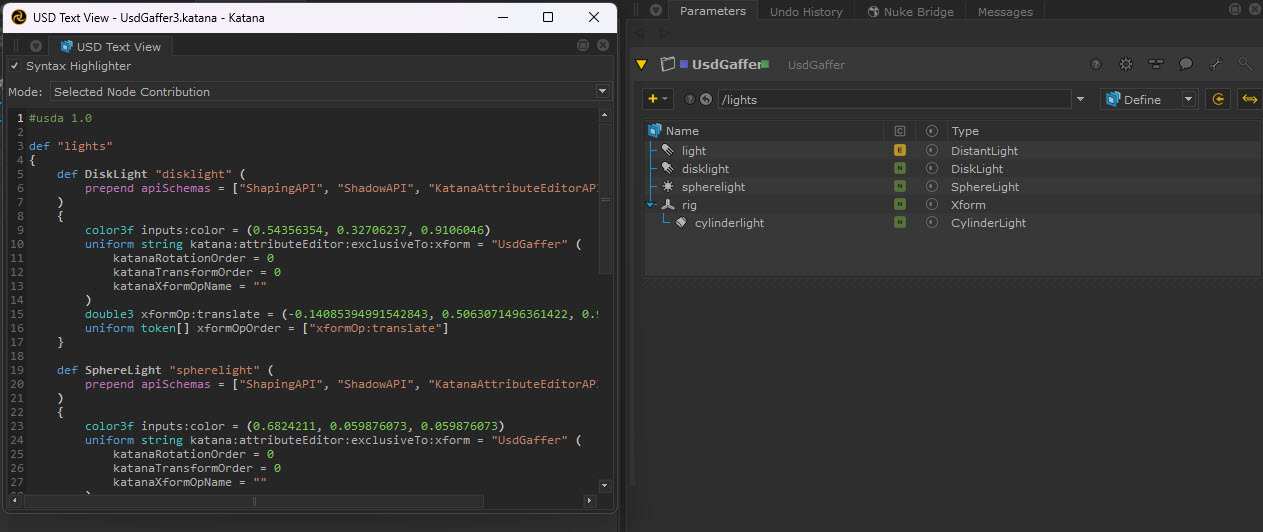Click the node graph icon in UsdGaffer header

(x=1155, y=65)
